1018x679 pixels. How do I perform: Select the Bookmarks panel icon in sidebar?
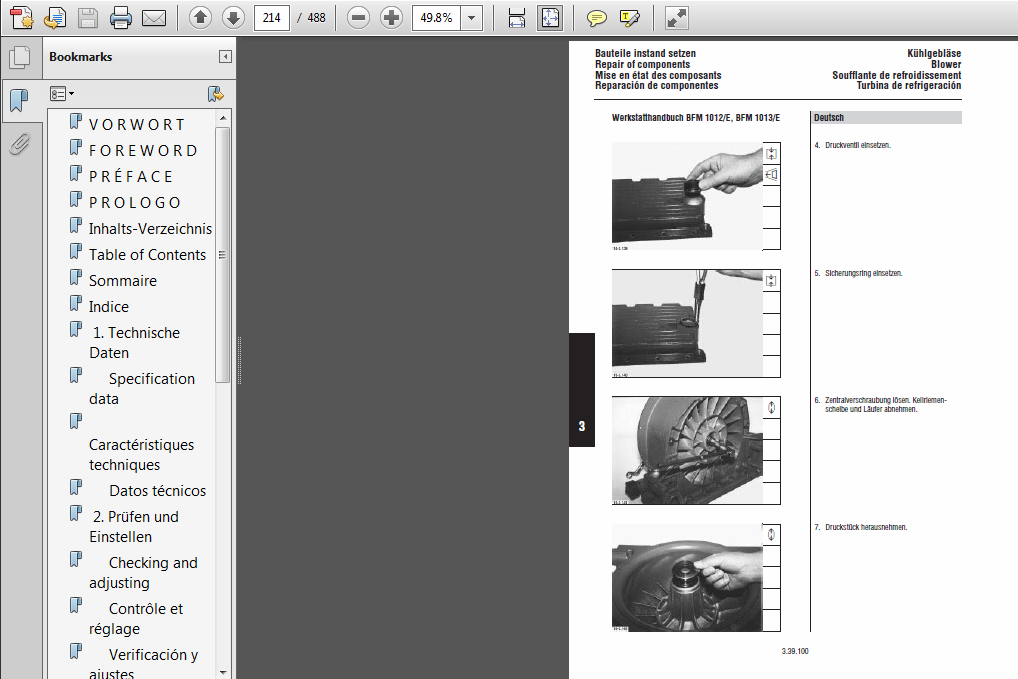coord(20,101)
